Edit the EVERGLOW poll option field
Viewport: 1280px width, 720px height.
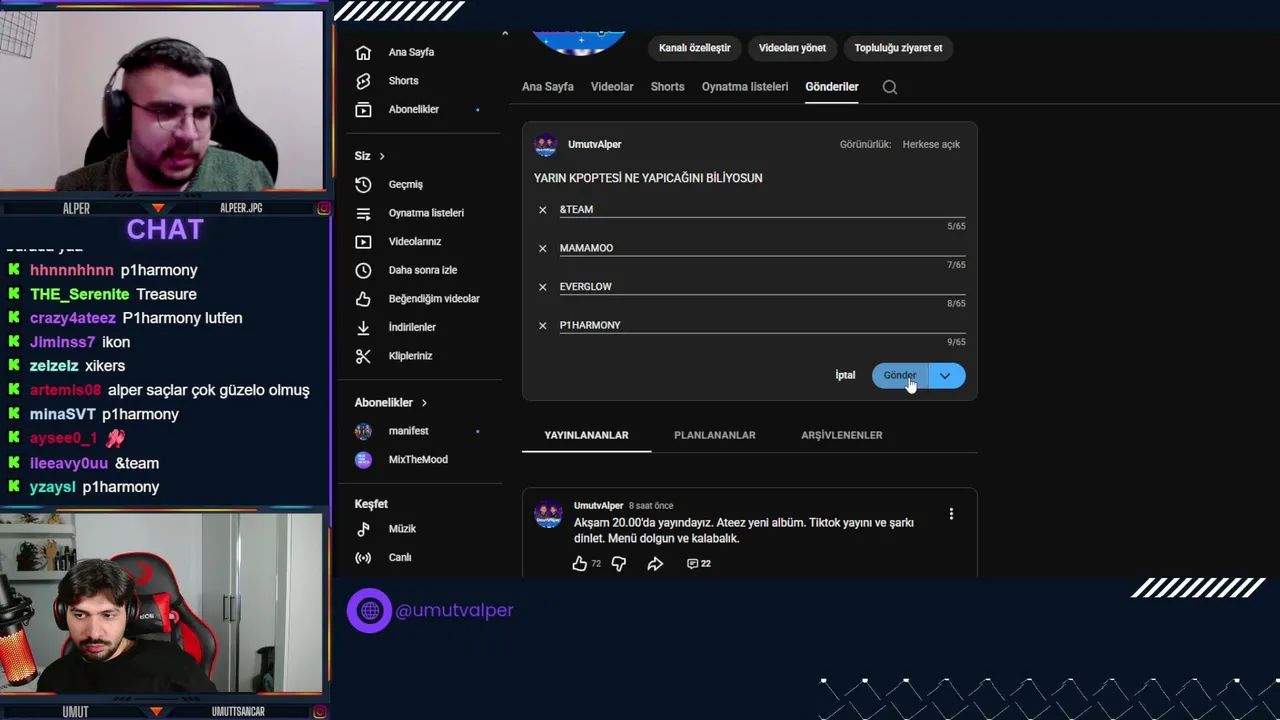(x=762, y=287)
